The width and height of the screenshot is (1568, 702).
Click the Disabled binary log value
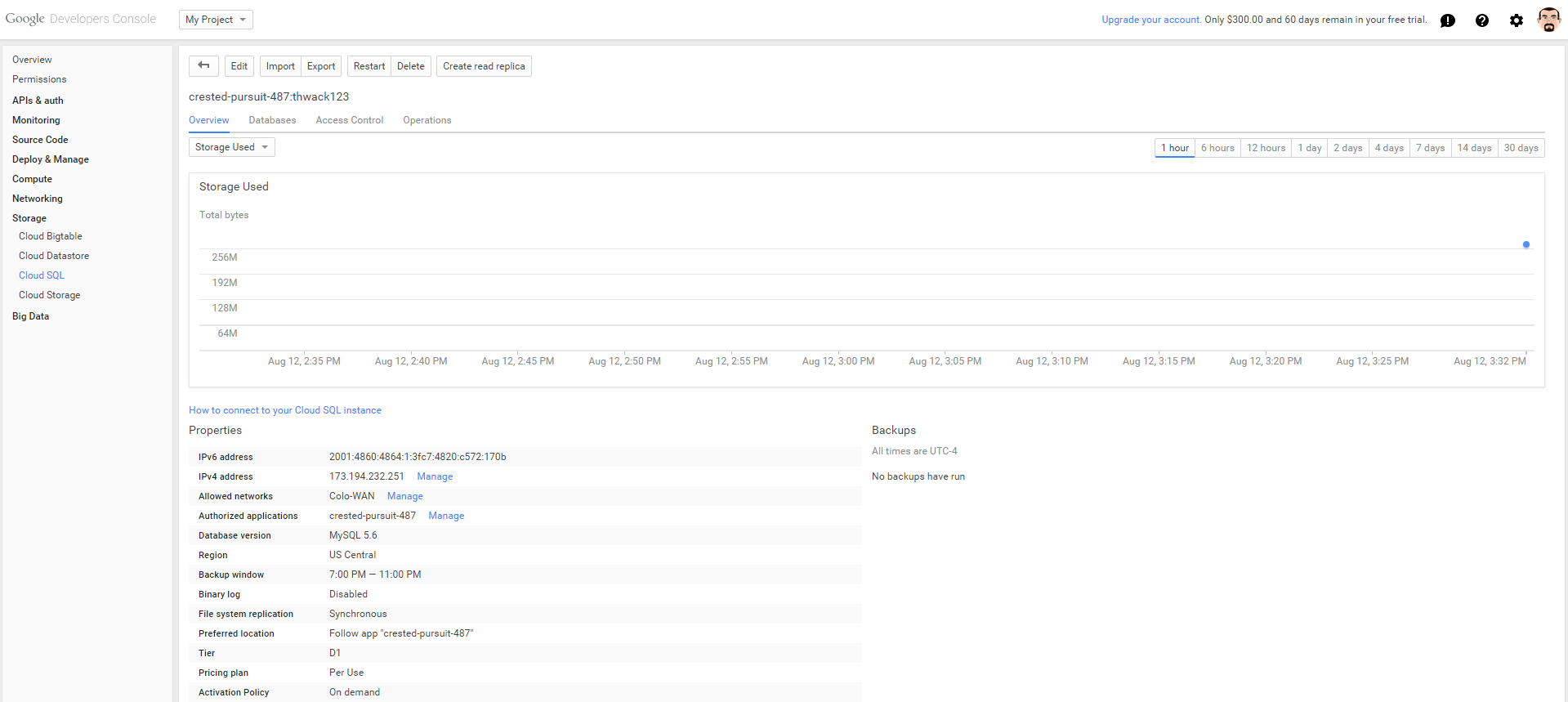point(348,594)
